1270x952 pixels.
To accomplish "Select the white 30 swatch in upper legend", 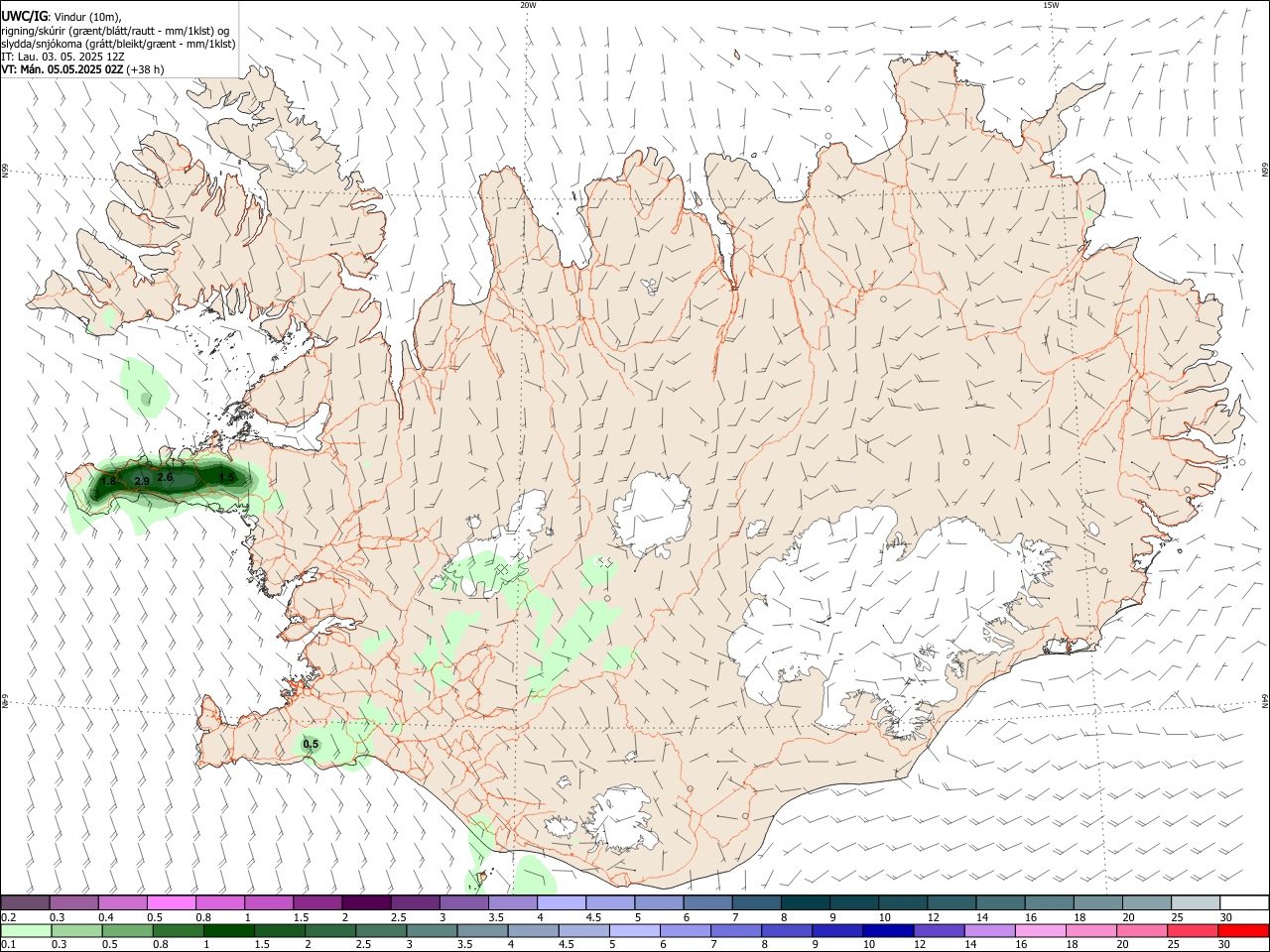I will click(x=1244, y=902).
